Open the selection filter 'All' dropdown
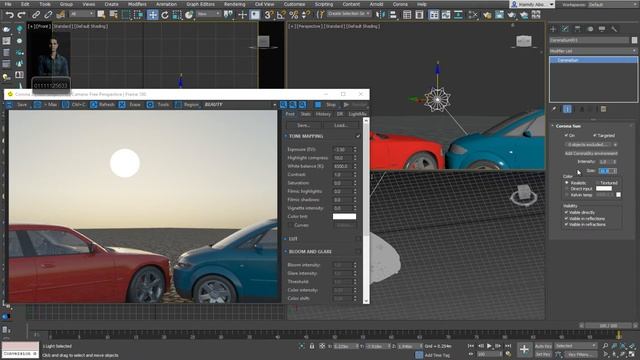The height and width of the screenshot is (360, 640). click(81, 14)
